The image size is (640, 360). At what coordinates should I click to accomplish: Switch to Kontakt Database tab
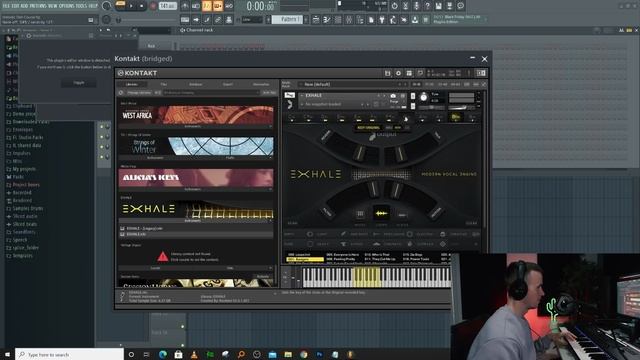pos(196,84)
